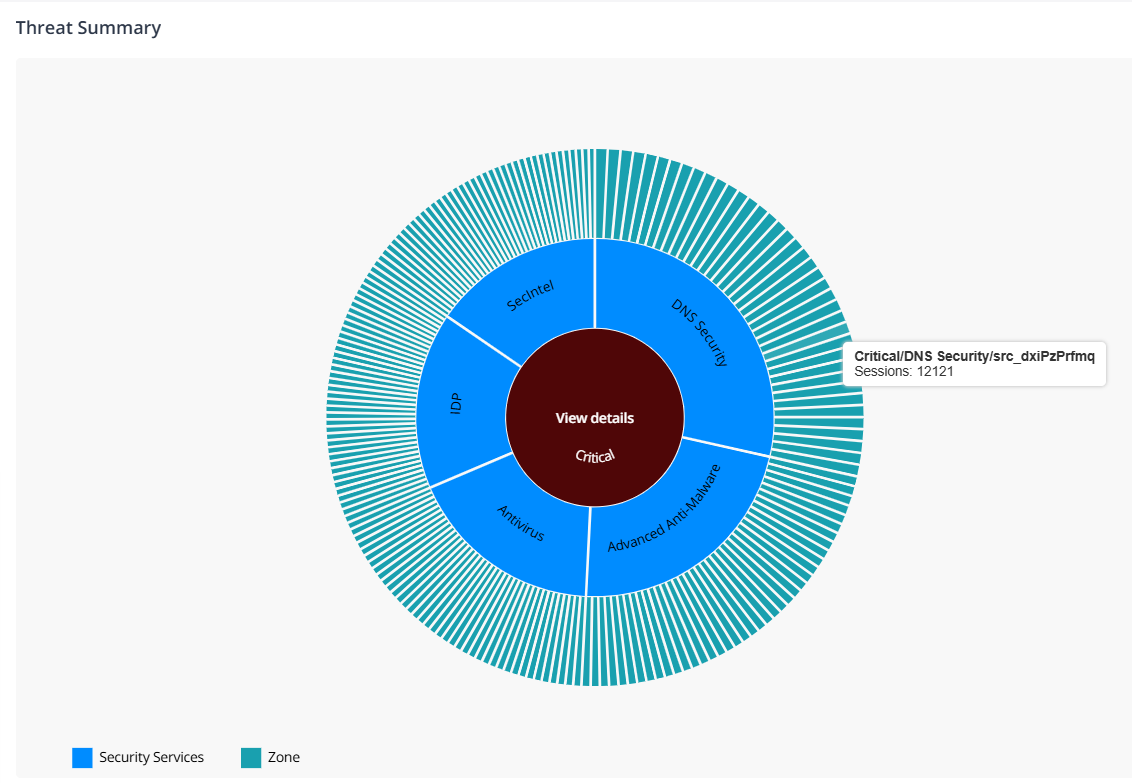
Task: Toggle the Security Services legend swatch
Action: click(82, 758)
